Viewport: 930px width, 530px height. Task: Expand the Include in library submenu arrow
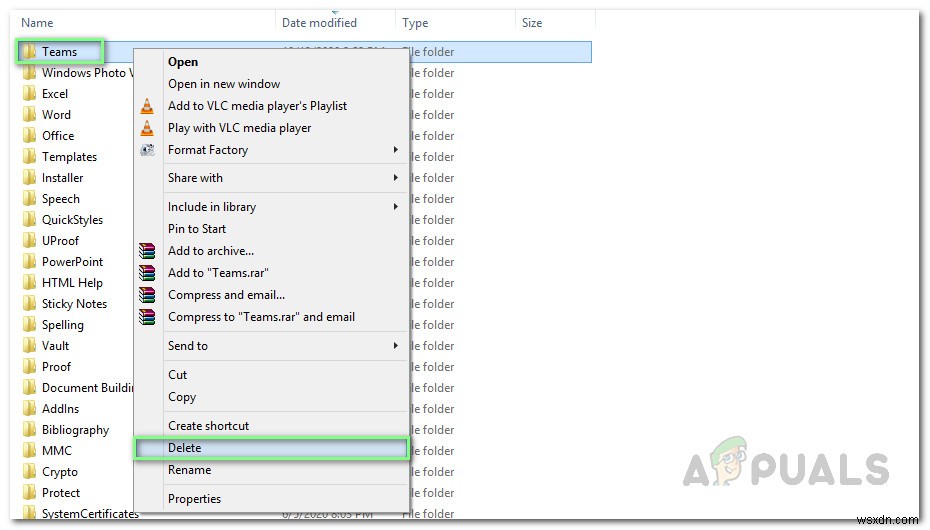(x=396, y=207)
